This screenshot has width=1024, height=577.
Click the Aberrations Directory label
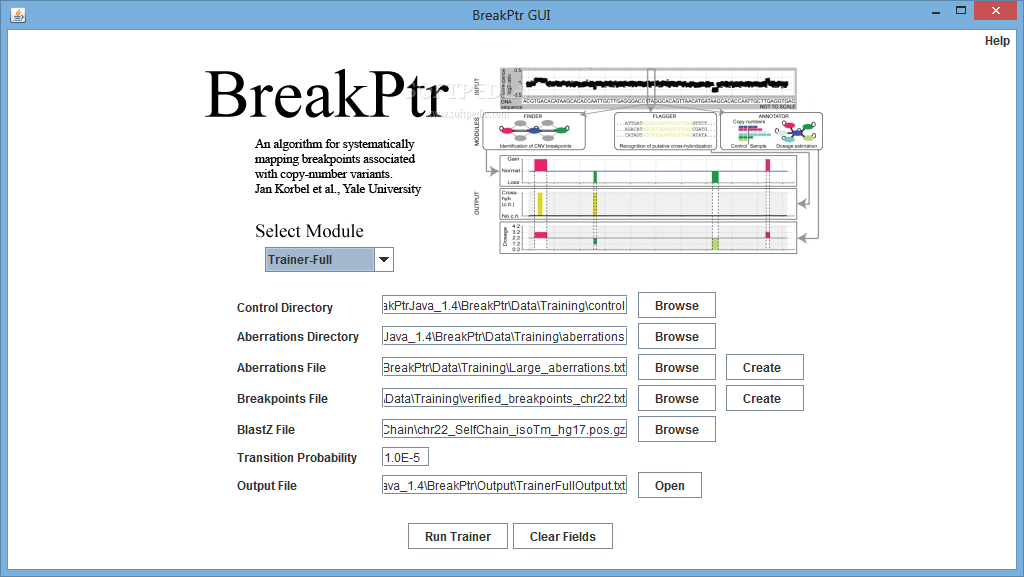(298, 337)
